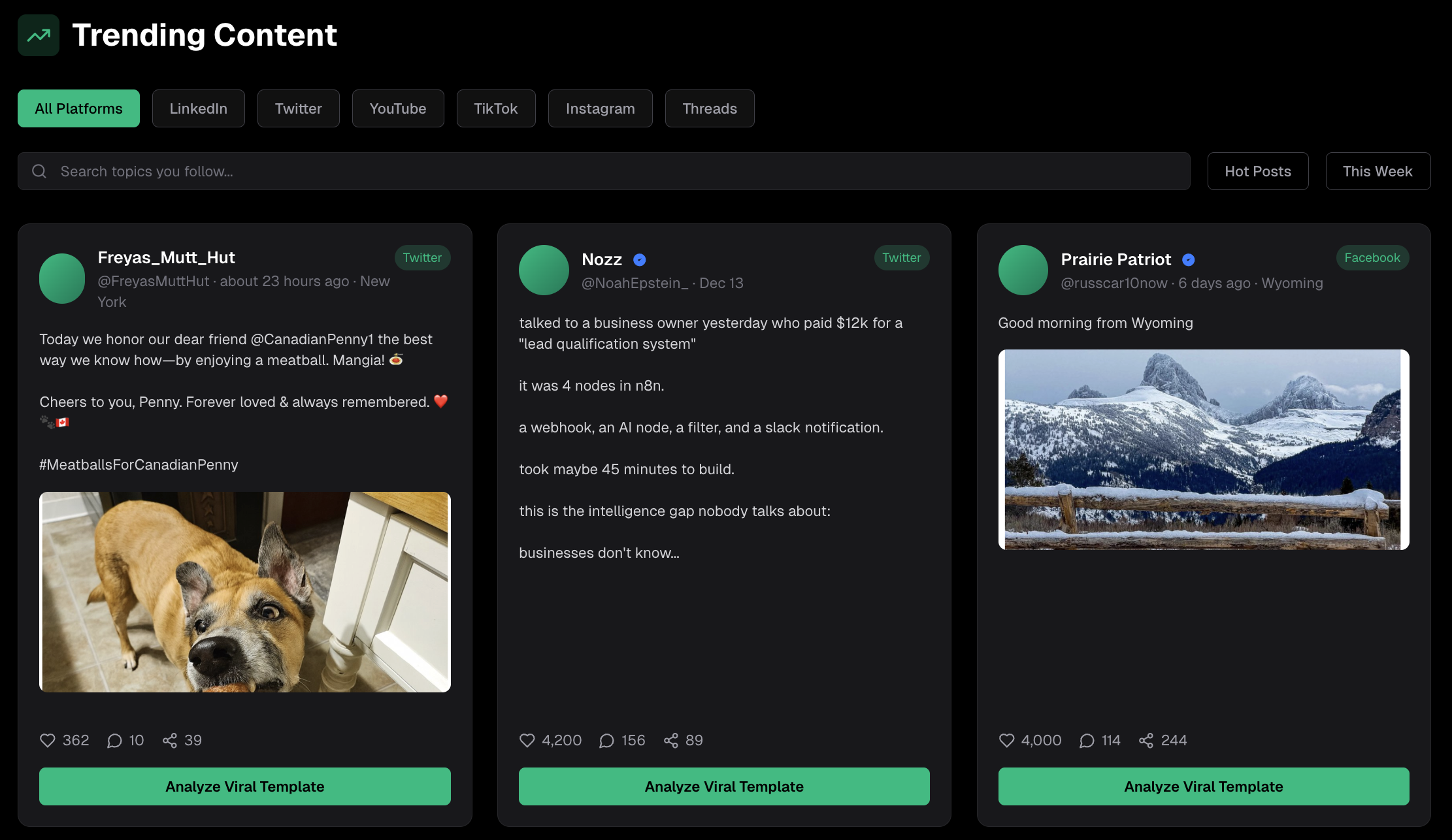1452x840 pixels.
Task: Toggle the This Week filter
Action: pos(1378,170)
